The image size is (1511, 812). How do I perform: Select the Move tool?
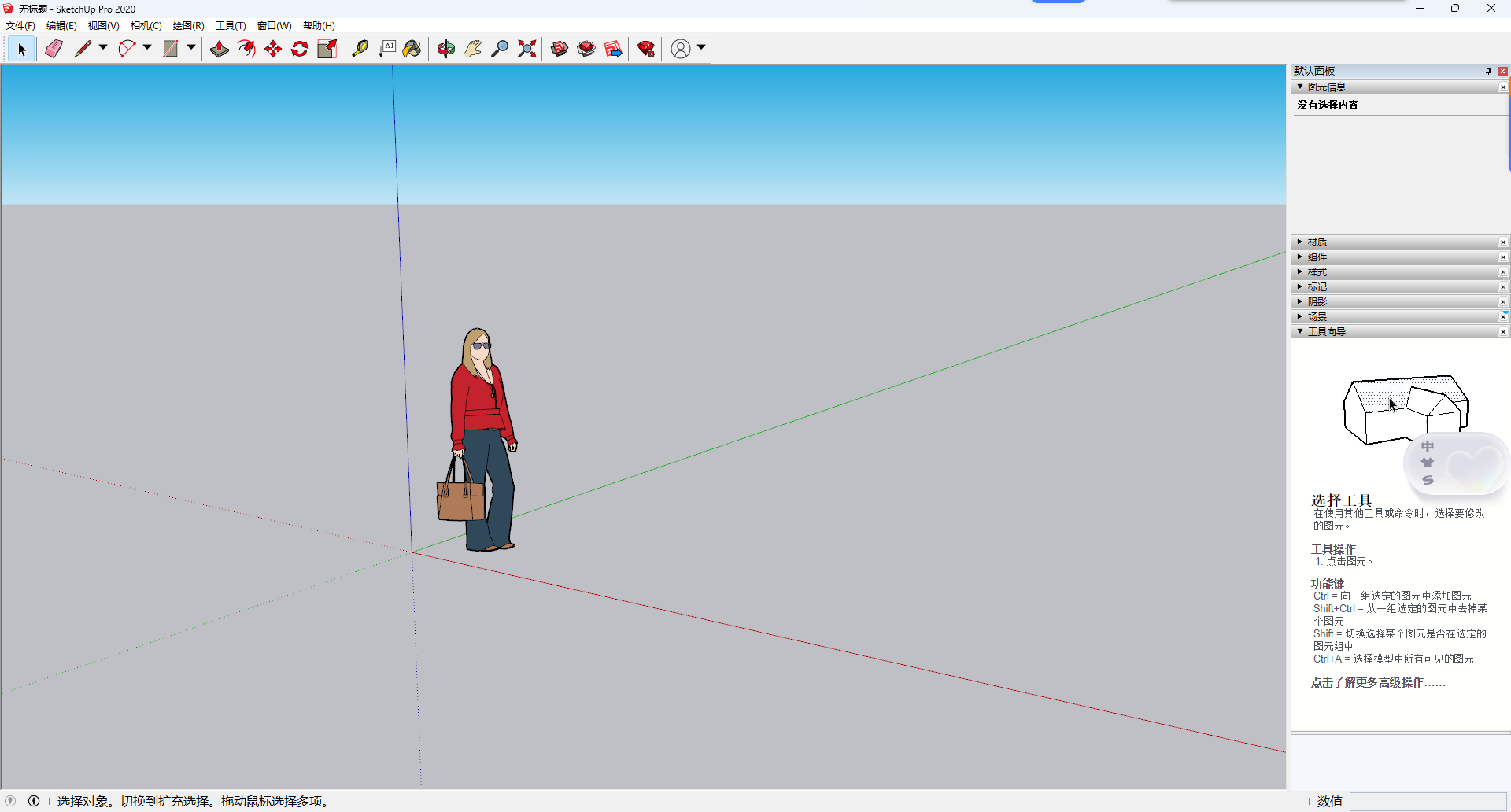[272, 48]
